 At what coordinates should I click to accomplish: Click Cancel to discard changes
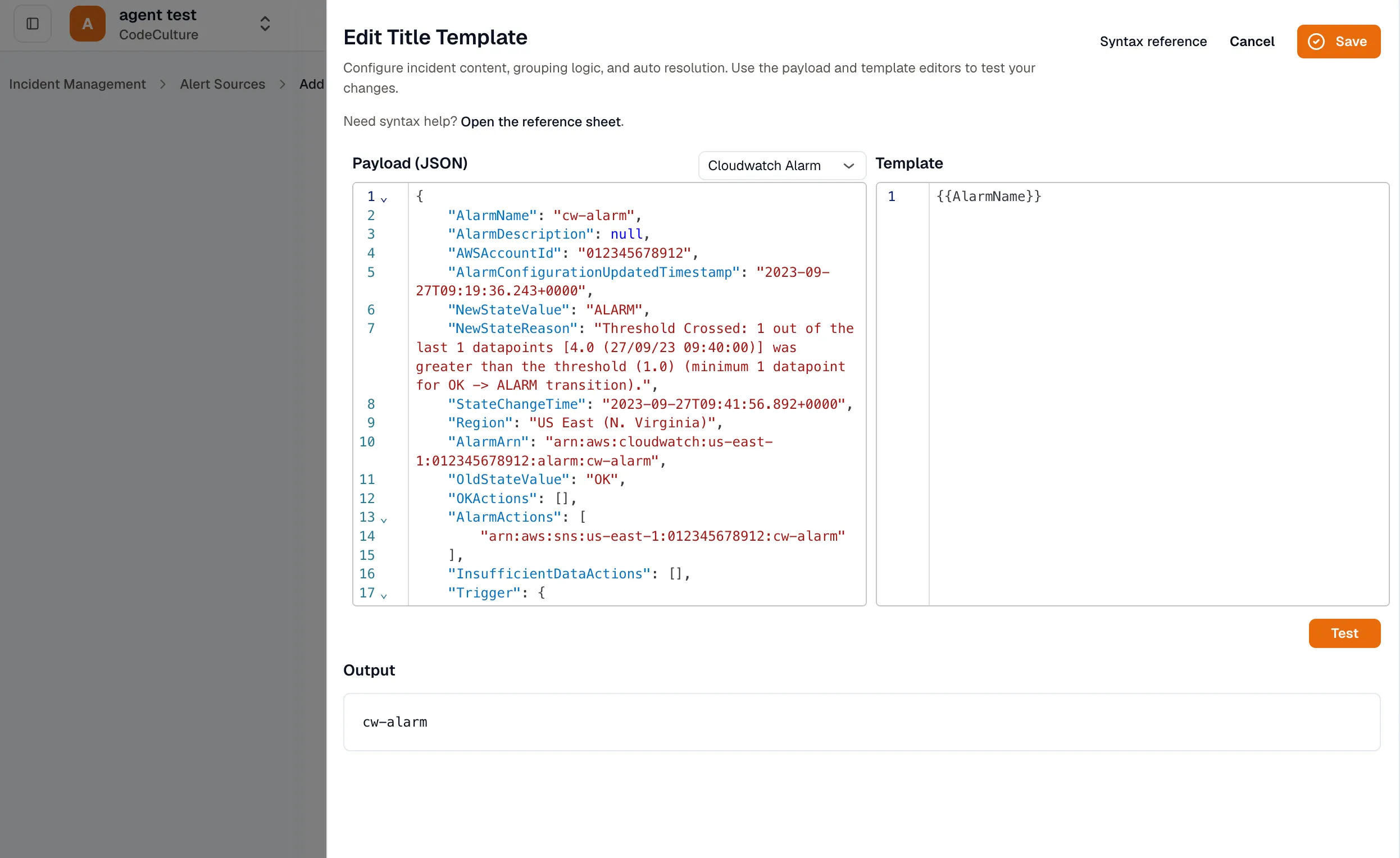point(1252,42)
